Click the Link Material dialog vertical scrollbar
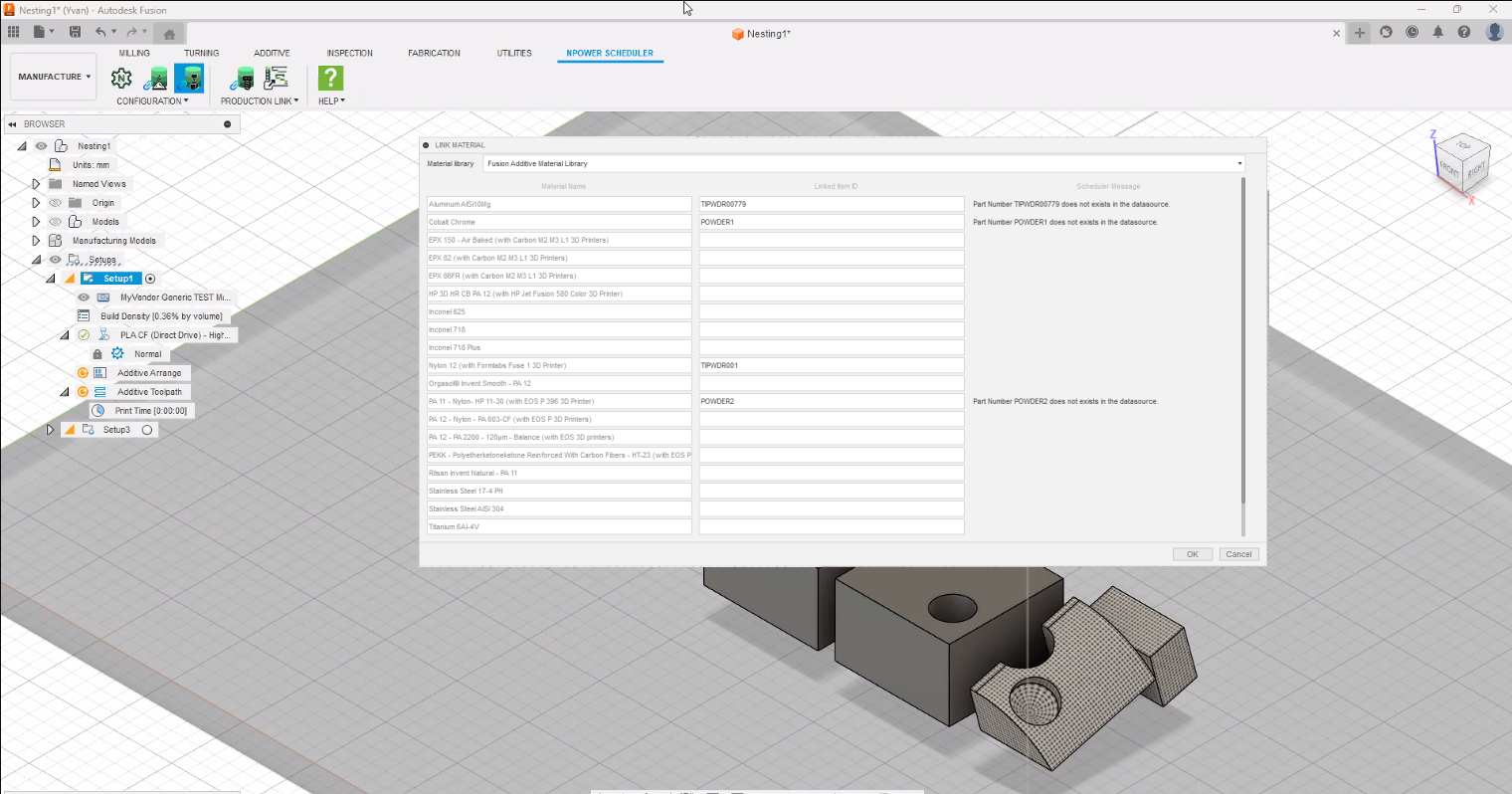1512x794 pixels. [x=1243, y=338]
